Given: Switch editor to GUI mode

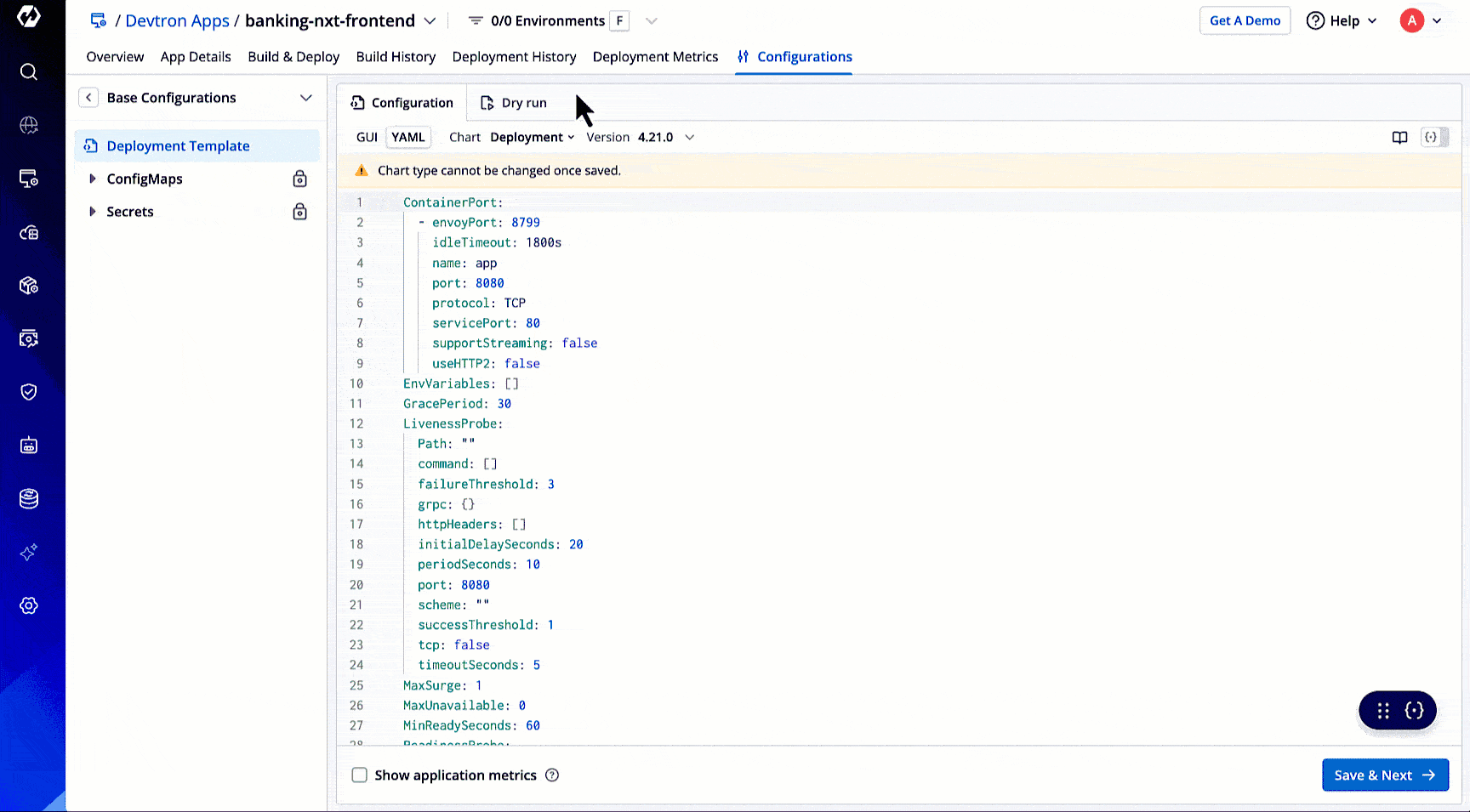Looking at the screenshot, I should pyautogui.click(x=367, y=137).
